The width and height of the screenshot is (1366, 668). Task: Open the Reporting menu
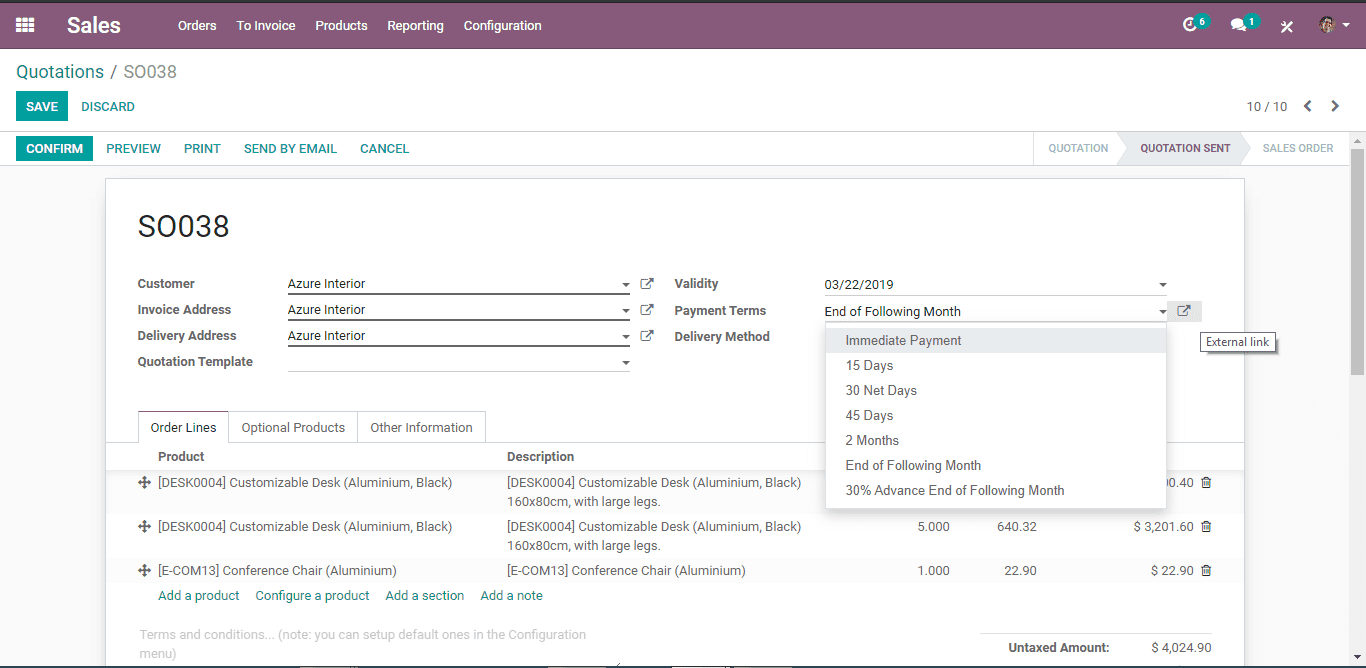click(415, 25)
